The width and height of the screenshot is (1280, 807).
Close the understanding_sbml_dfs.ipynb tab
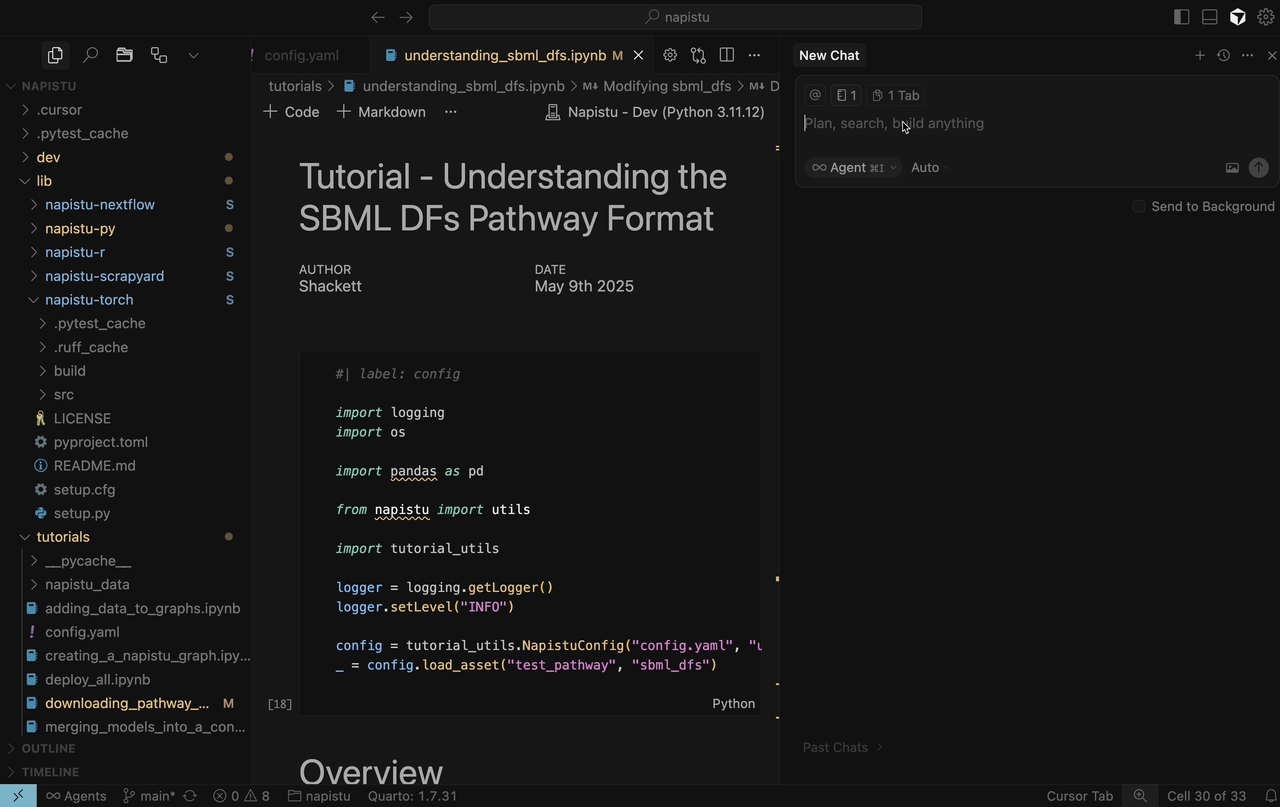(x=638, y=55)
